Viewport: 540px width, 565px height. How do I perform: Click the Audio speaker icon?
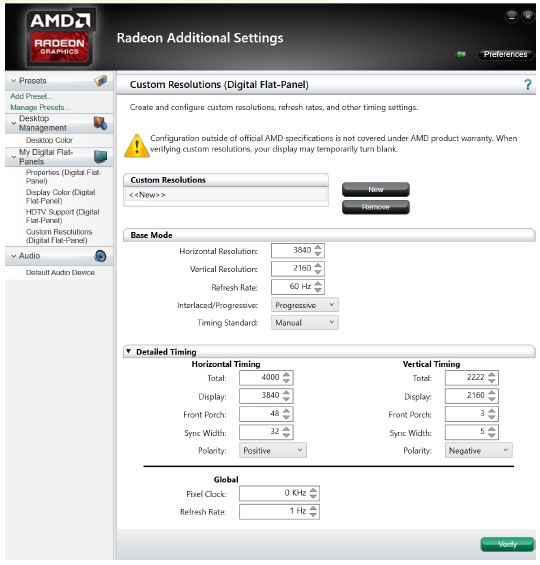click(x=100, y=256)
